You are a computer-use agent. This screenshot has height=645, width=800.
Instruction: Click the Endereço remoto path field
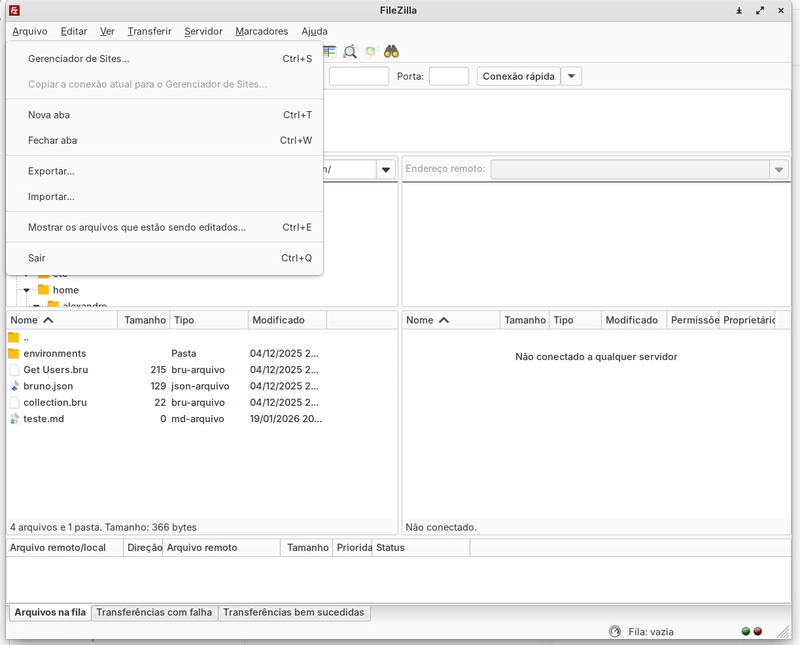[630, 169]
